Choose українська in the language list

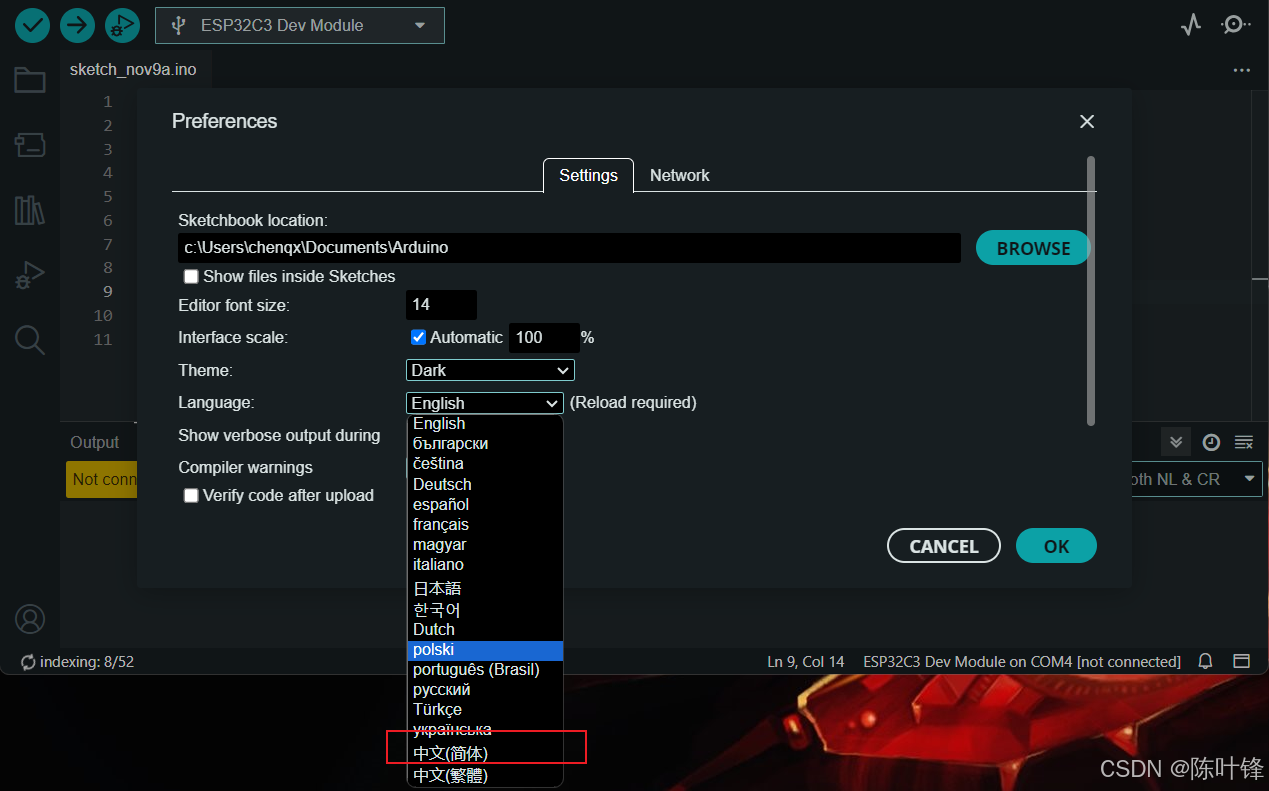(486, 730)
